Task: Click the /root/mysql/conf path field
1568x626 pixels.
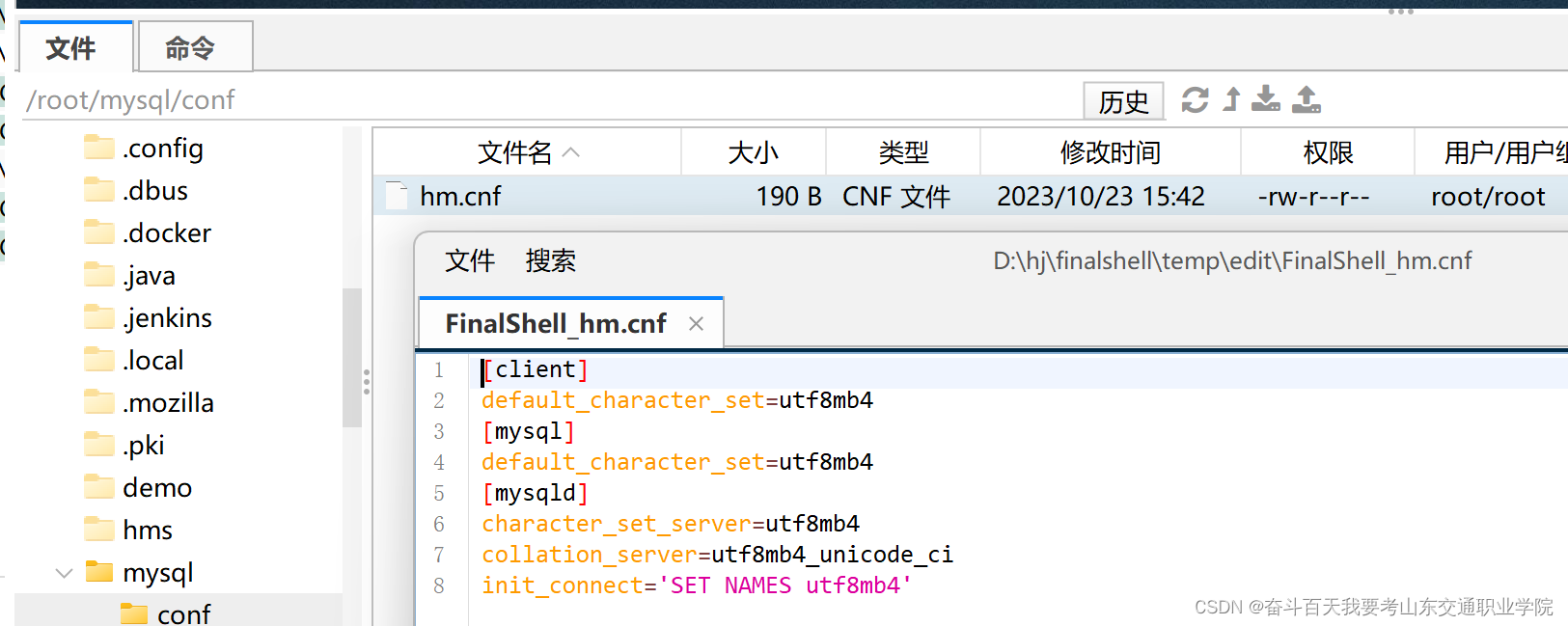Action: tap(482, 100)
